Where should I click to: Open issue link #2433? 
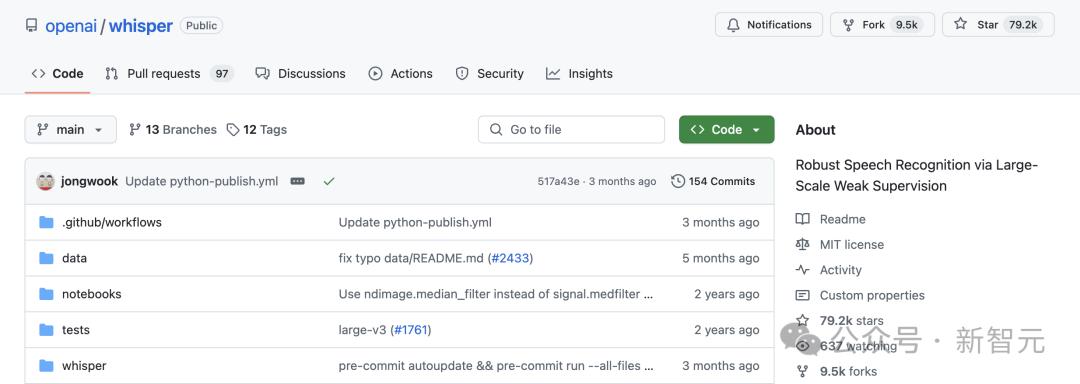510,258
